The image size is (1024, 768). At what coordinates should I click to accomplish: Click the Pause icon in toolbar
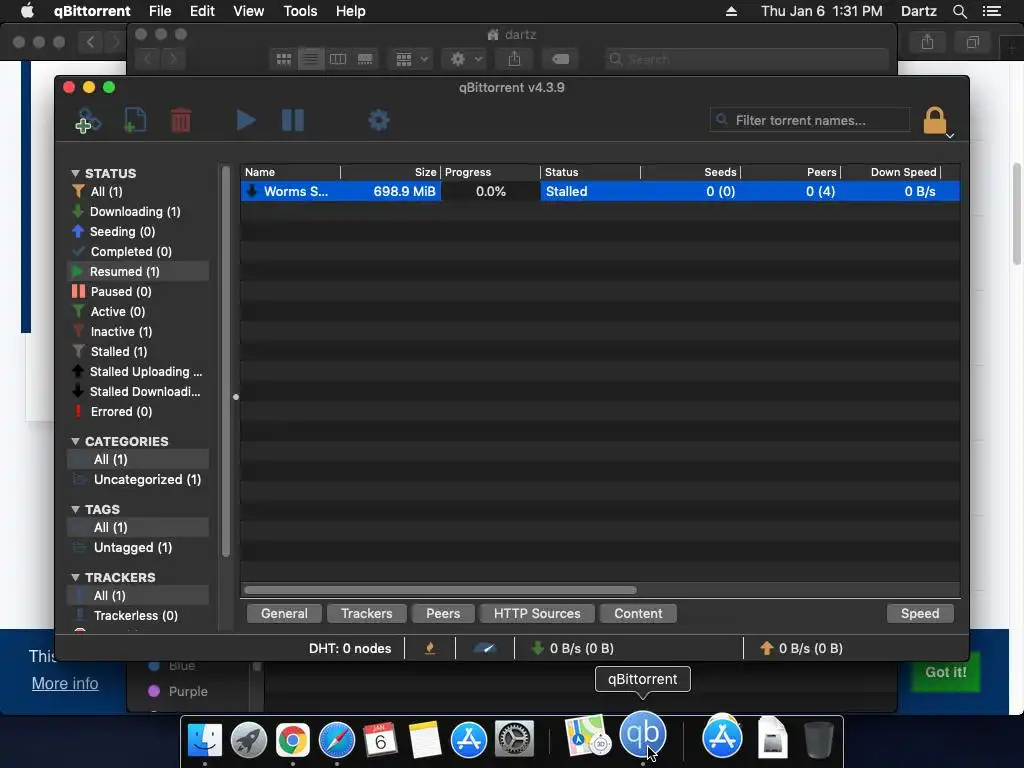(x=293, y=120)
